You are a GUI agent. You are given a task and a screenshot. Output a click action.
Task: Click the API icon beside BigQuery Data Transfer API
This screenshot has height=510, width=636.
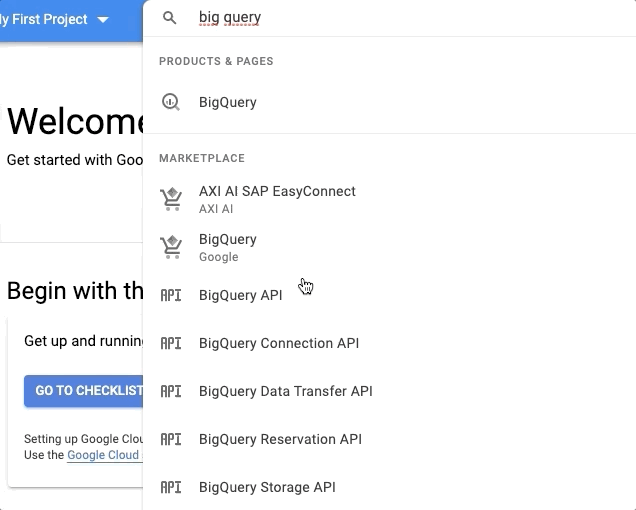coord(171,391)
